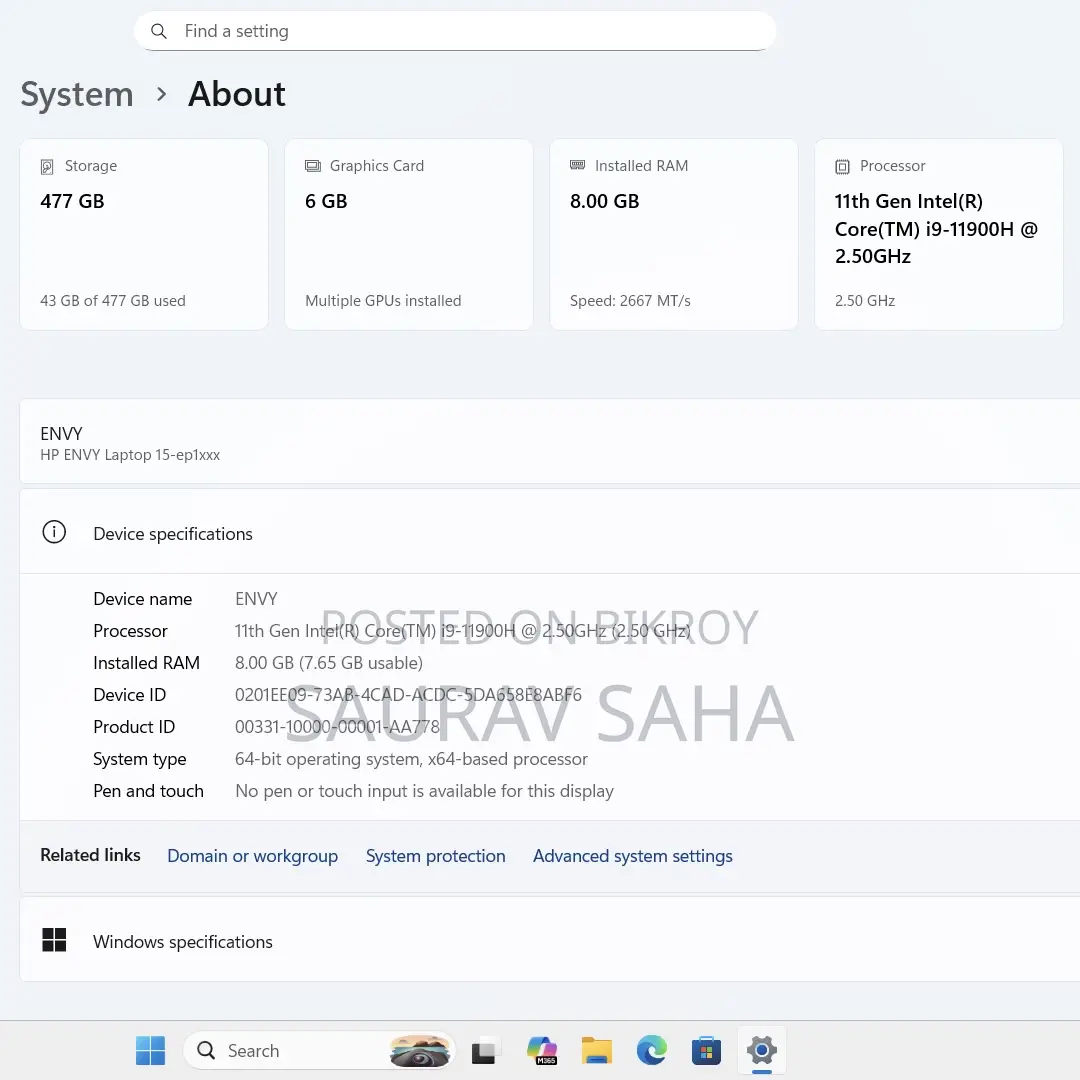Launch Microsoft 365 Copilot from taskbar
This screenshot has height=1080, width=1080.
542,1050
